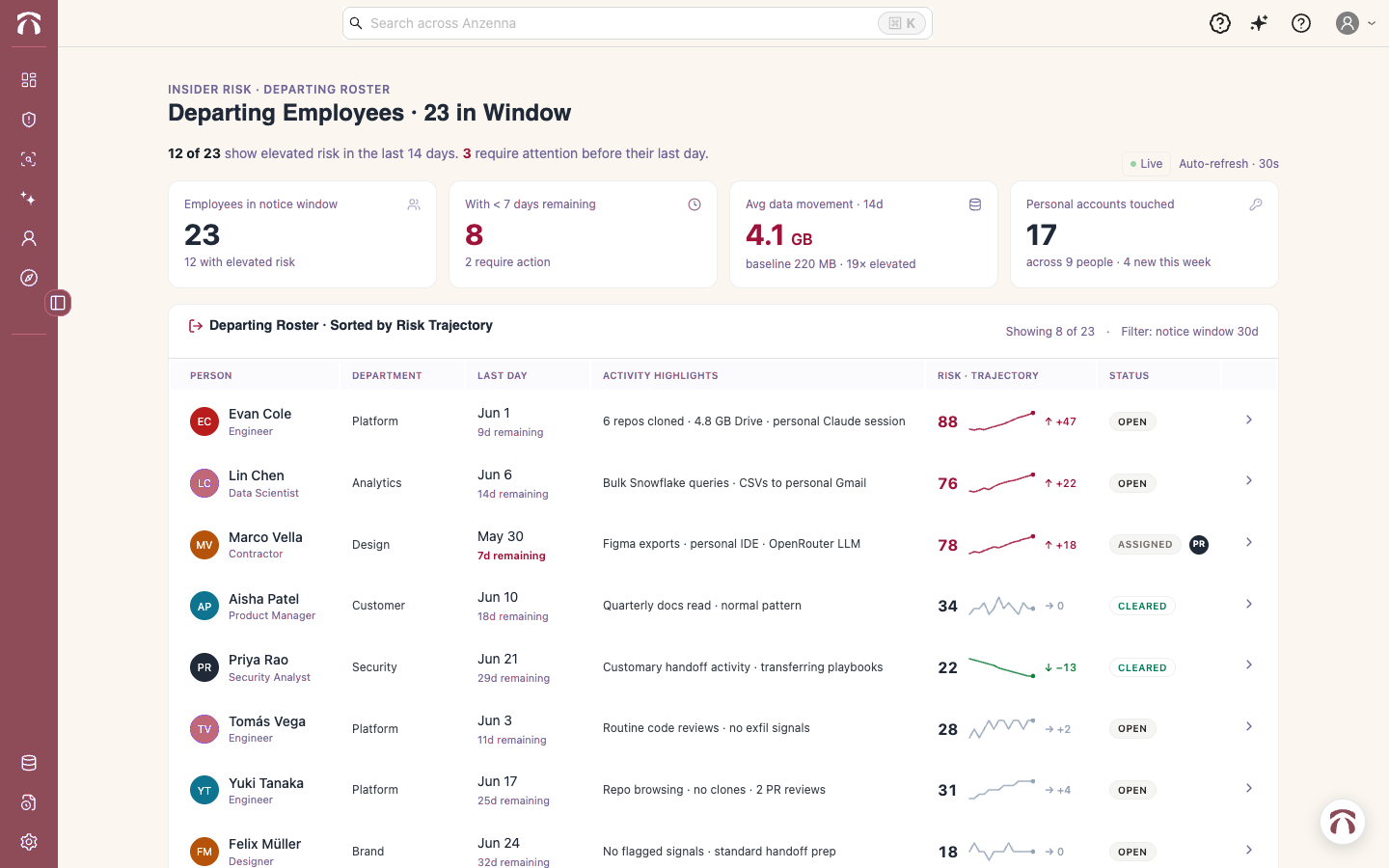Click Tomás Vega's TV avatar
Image resolution: width=1389 pixels, height=868 pixels.
[x=204, y=729]
